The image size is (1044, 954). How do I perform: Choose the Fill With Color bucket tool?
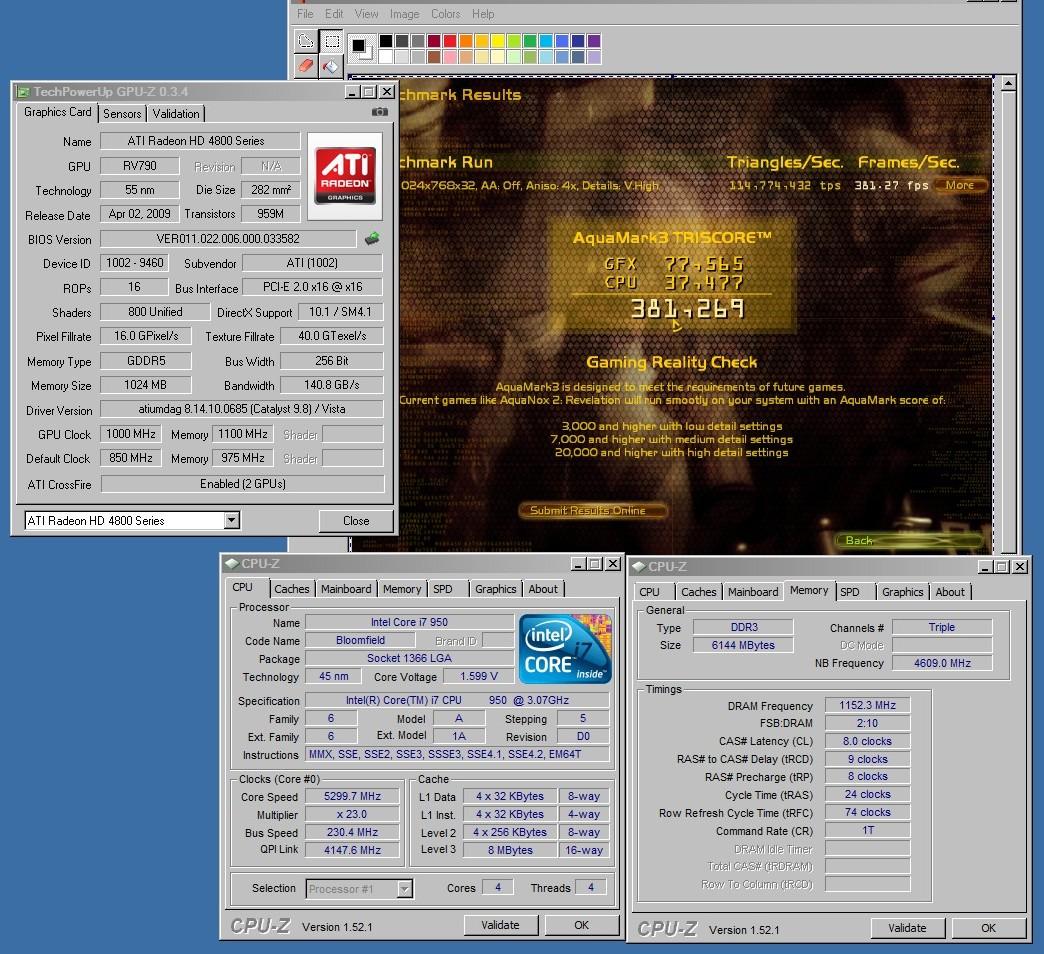pyautogui.click(x=331, y=65)
